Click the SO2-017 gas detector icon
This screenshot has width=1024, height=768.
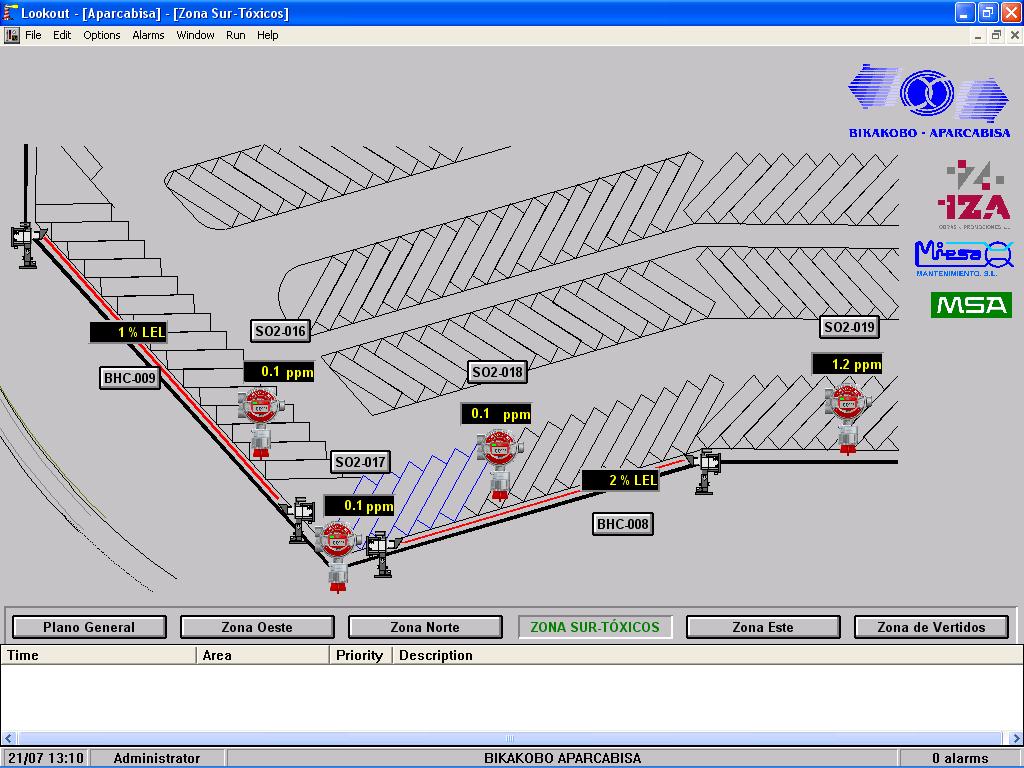pyautogui.click(x=338, y=556)
